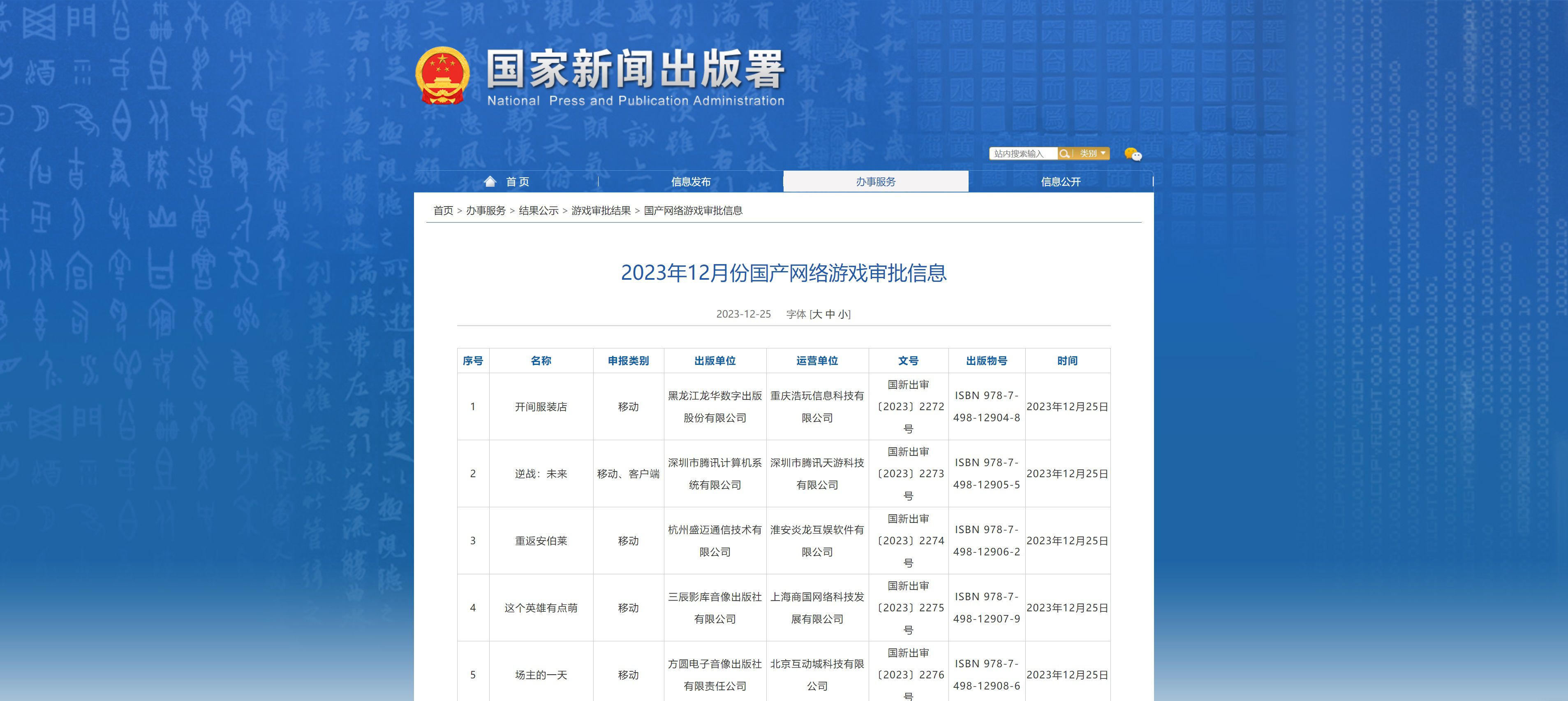Click the 文号 column header
The image size is (1568, 701).
tap(908, 360)
